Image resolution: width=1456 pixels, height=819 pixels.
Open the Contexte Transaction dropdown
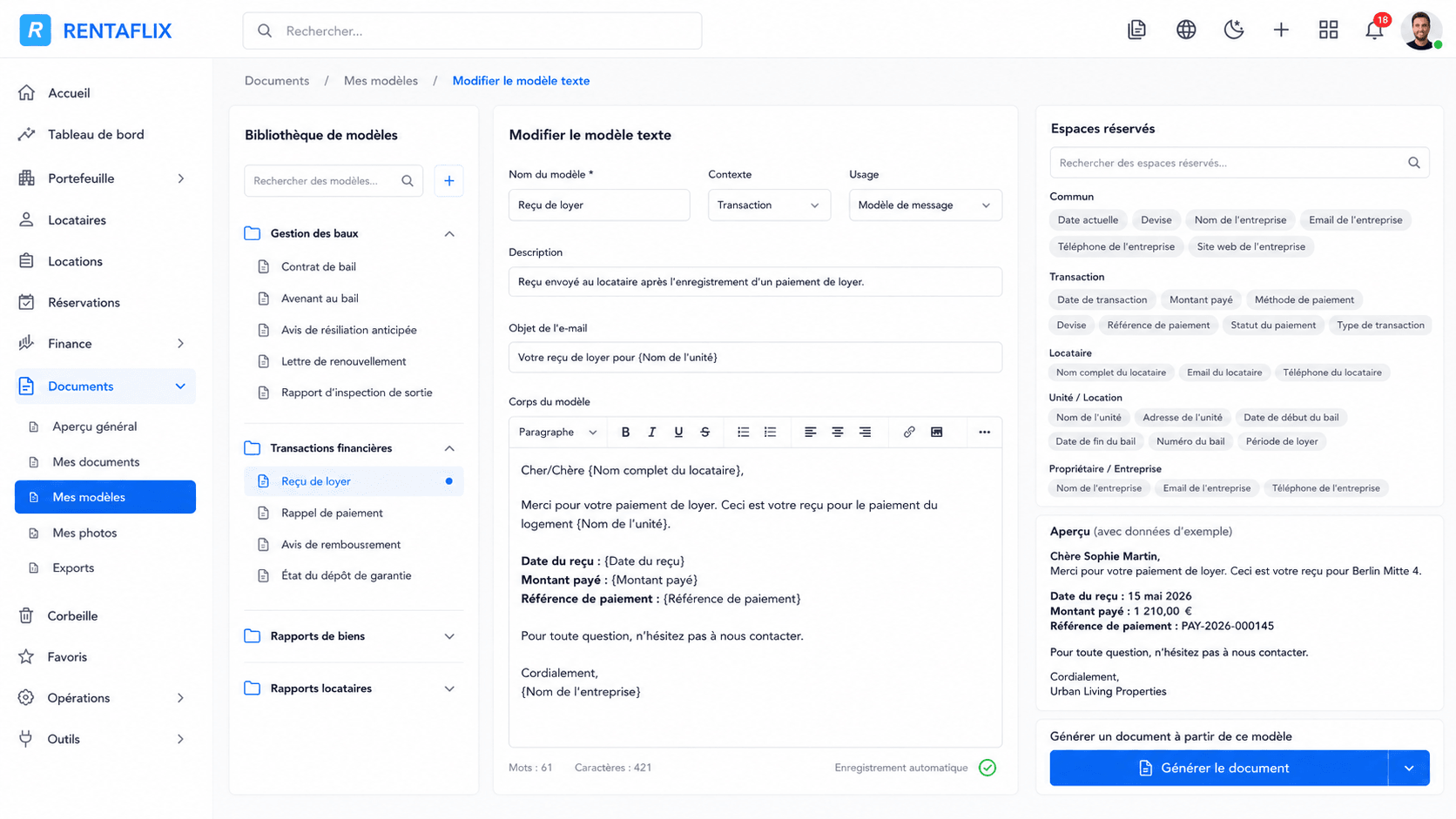tap(769, 205)
